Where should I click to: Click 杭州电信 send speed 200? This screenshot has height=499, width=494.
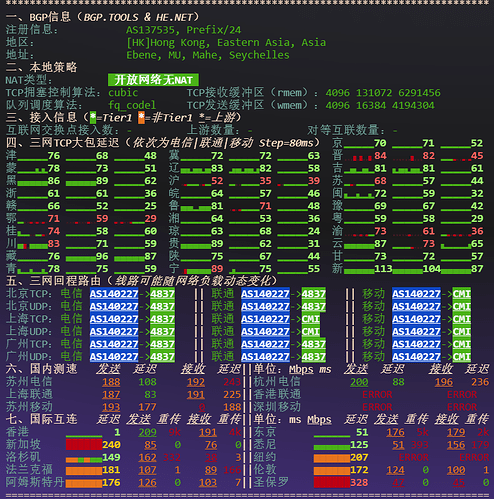[359, 382]
